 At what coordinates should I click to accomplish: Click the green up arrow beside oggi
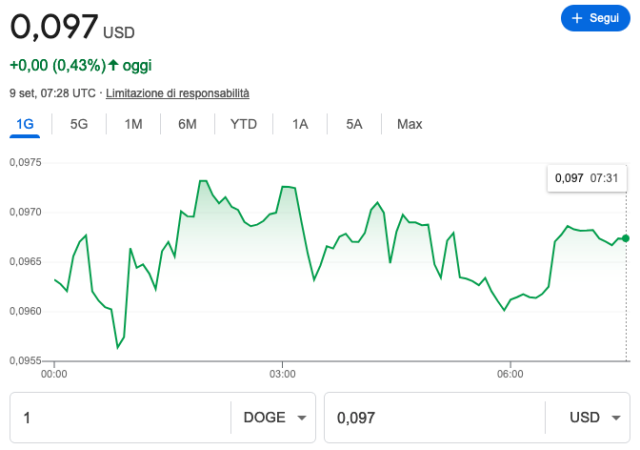114,65
